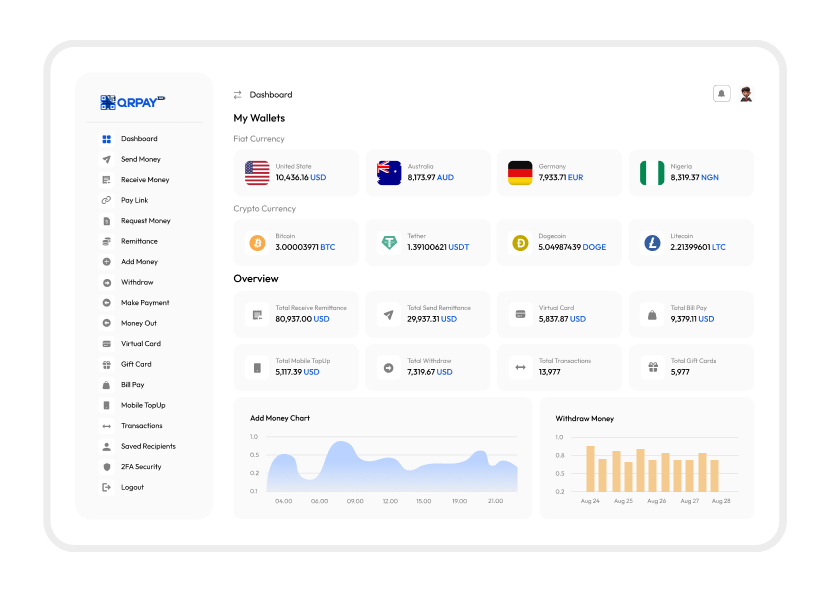
Task: Click the QRPAY logo
Action: click(133, 102)
